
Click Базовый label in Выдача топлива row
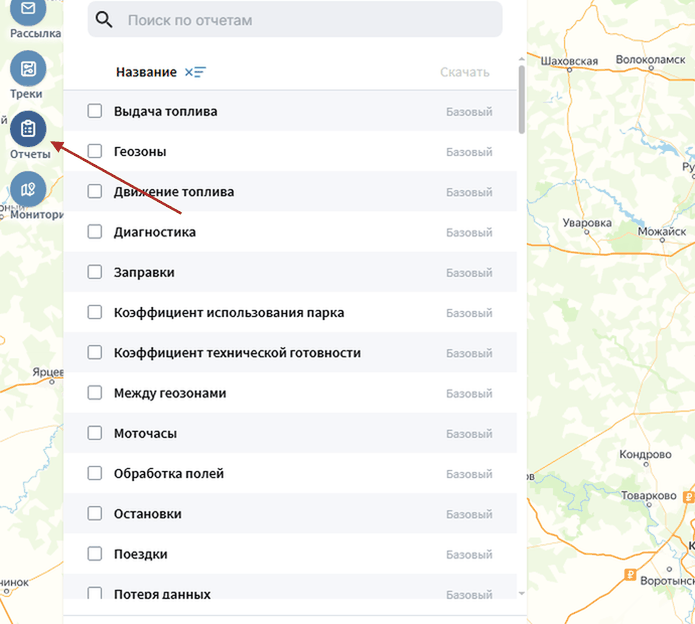coord(469,112)
